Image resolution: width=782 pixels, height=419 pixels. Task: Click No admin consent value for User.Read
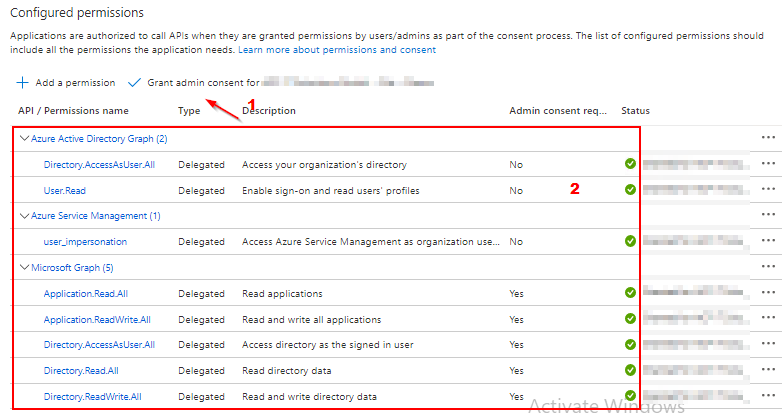click(x=516, y=191)
